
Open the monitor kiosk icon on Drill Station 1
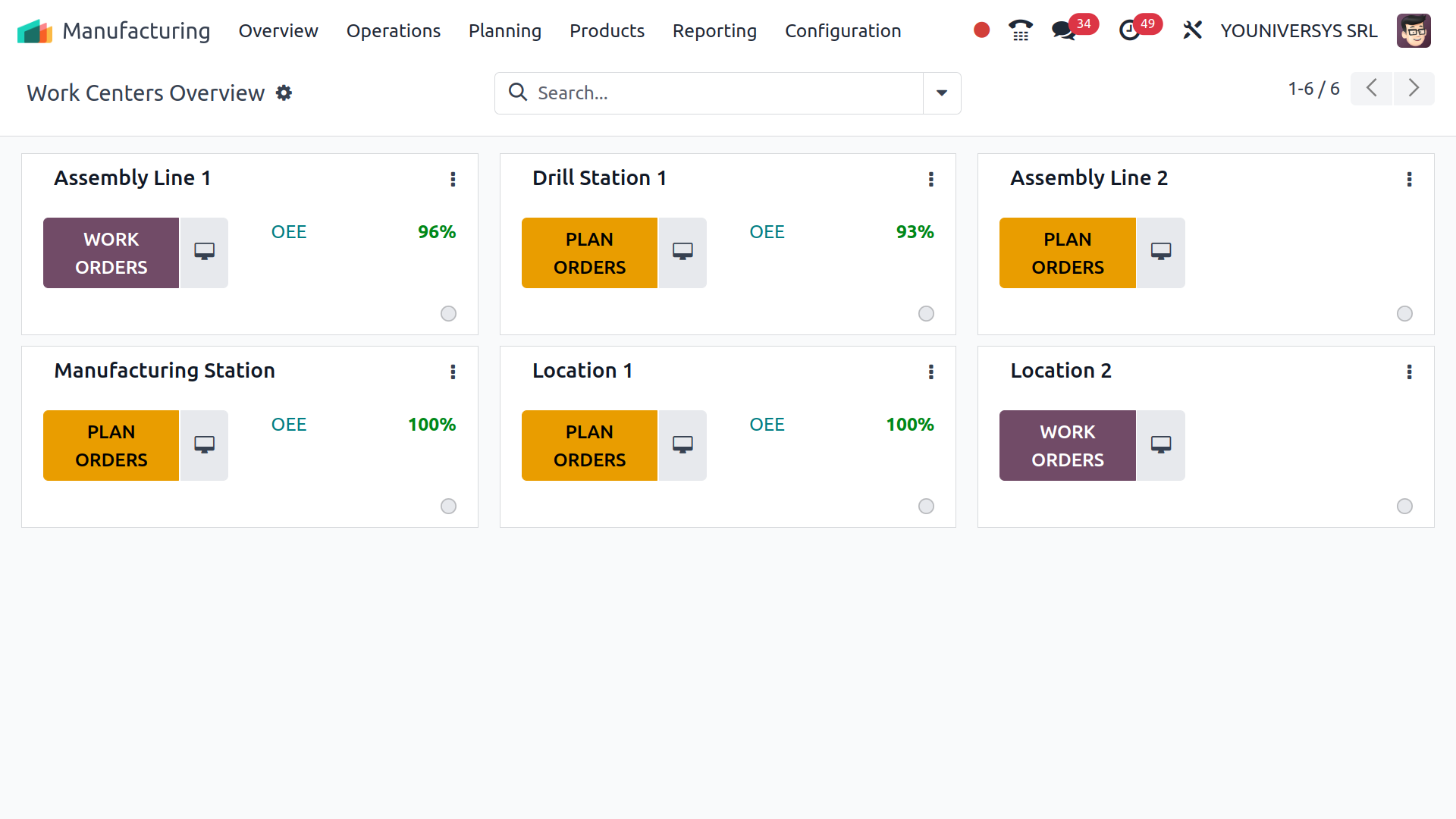click(682, 253)
